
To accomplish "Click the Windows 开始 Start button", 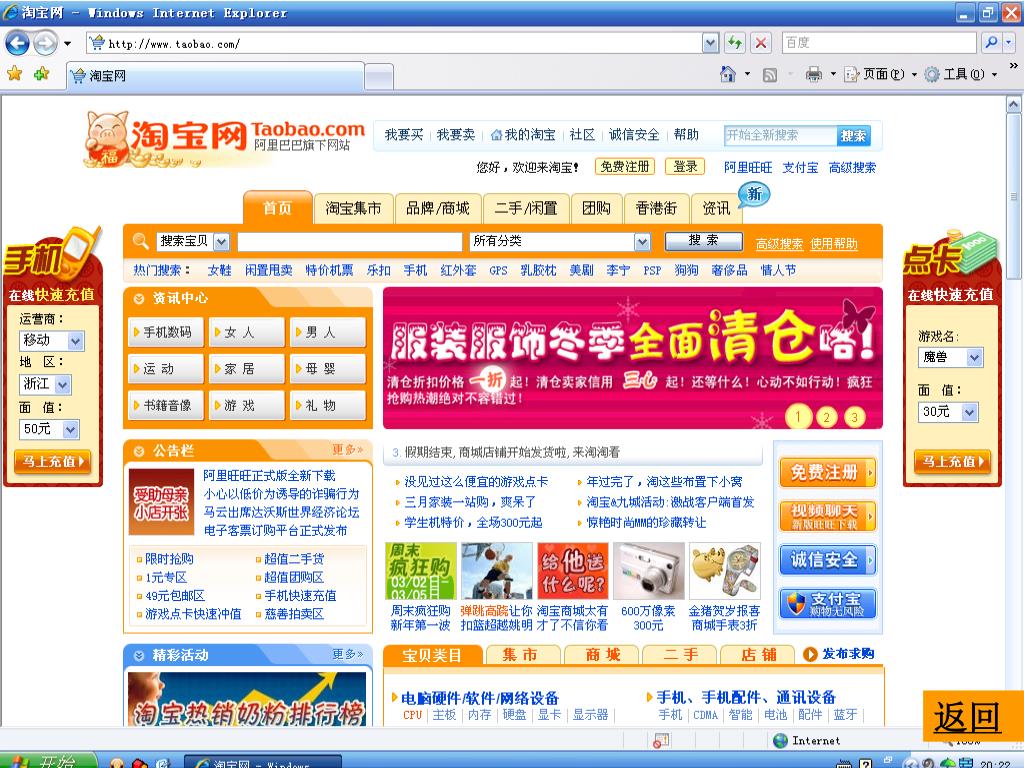I will [49, 761].
